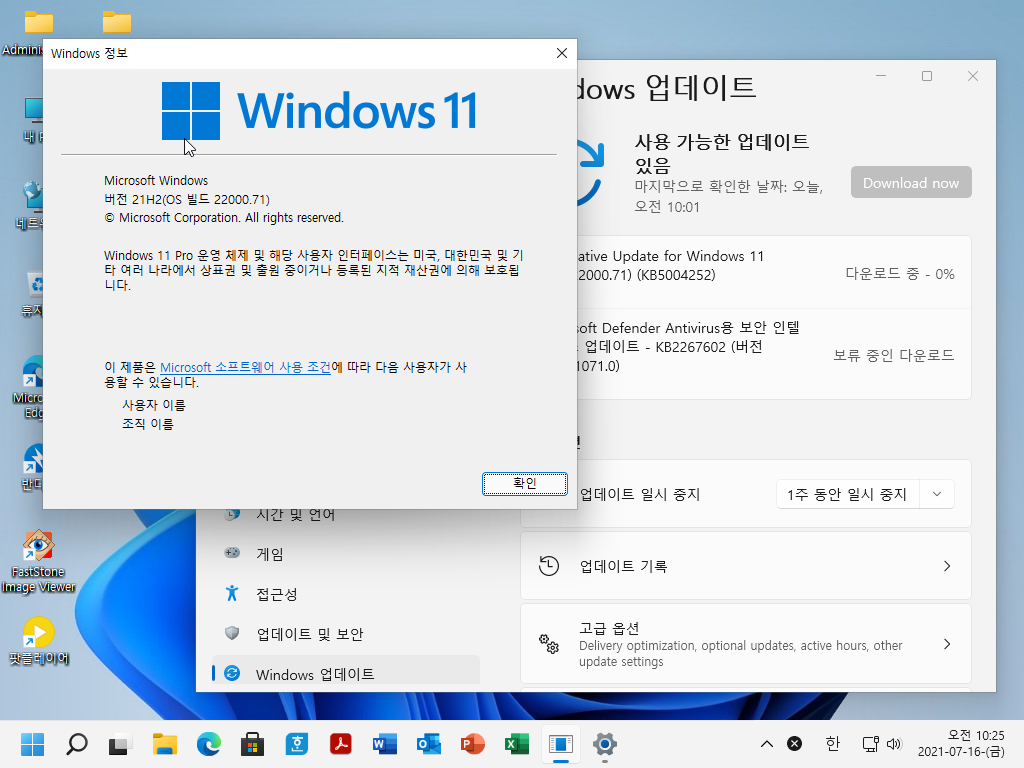Open taskbar Search
1024x768 pixels.
76,744
